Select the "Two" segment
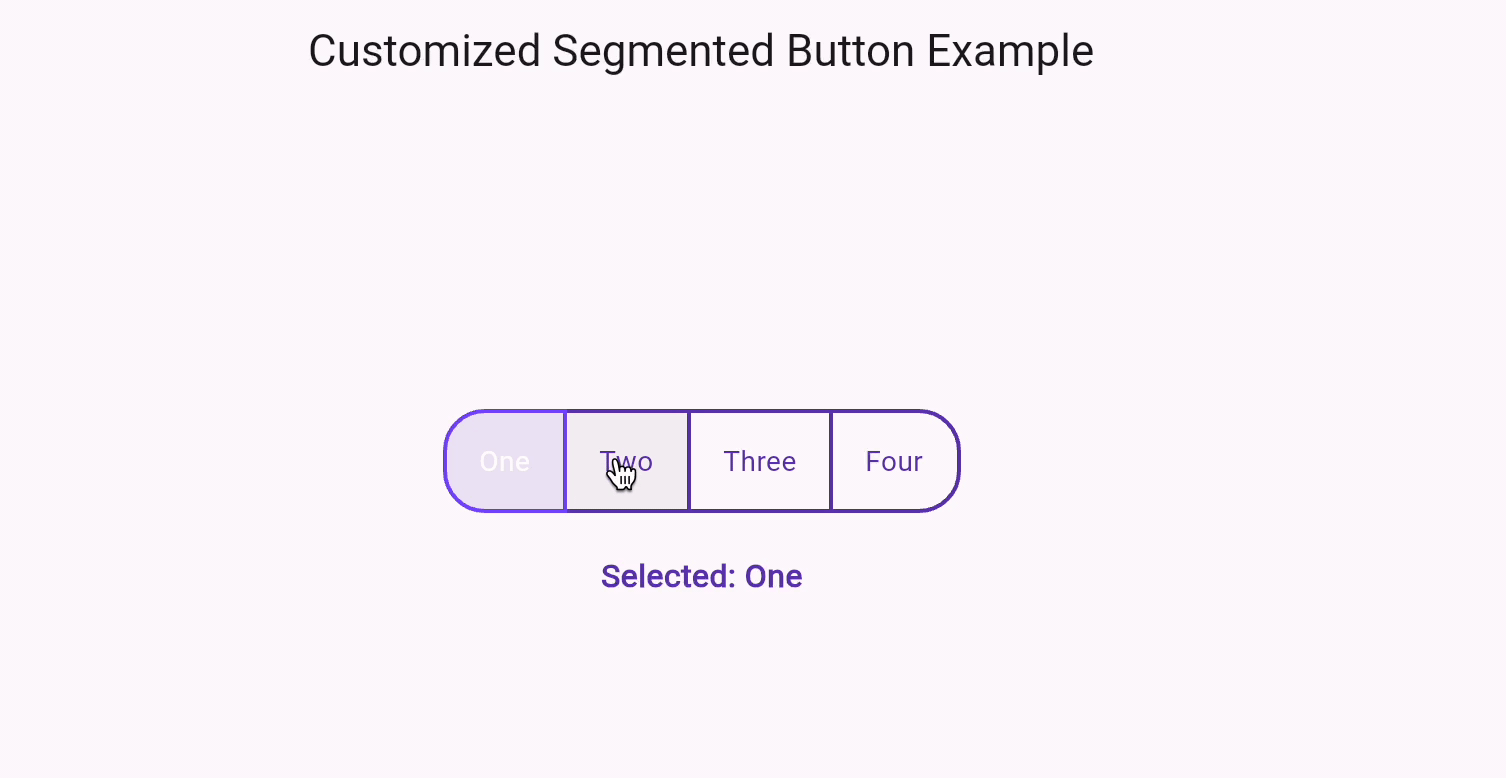Image resolution: width=1506 pixels, height=778 pixels. pos(626,461)
